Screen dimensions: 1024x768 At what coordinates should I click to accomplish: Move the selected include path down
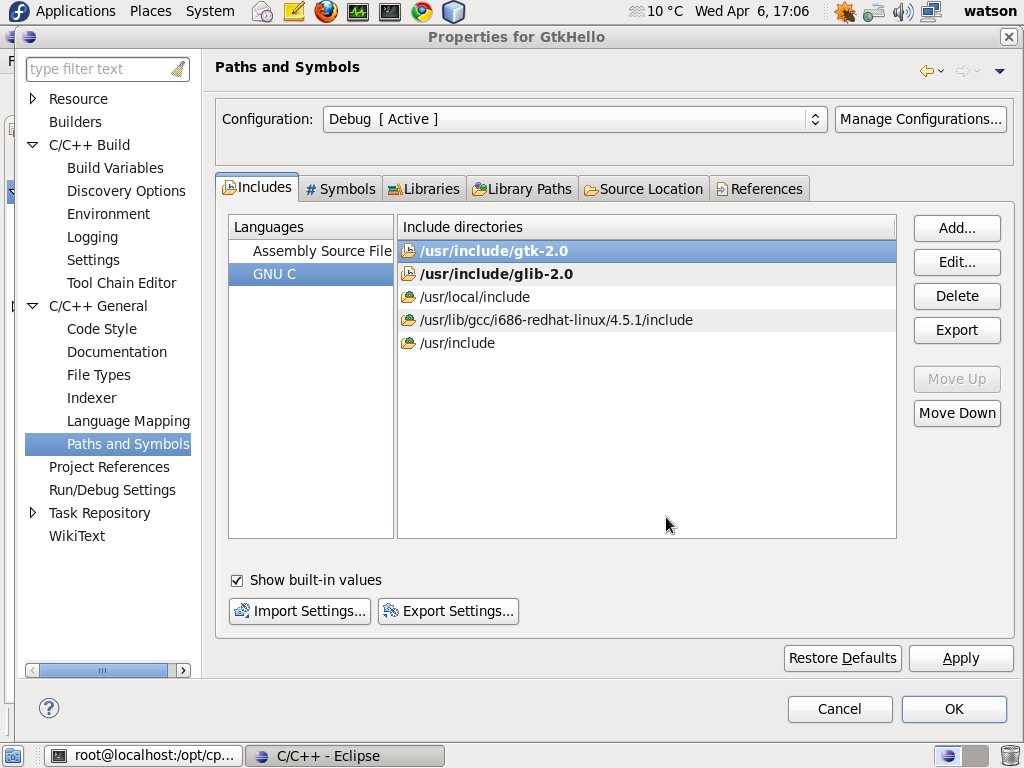click(x=957, y=413)
